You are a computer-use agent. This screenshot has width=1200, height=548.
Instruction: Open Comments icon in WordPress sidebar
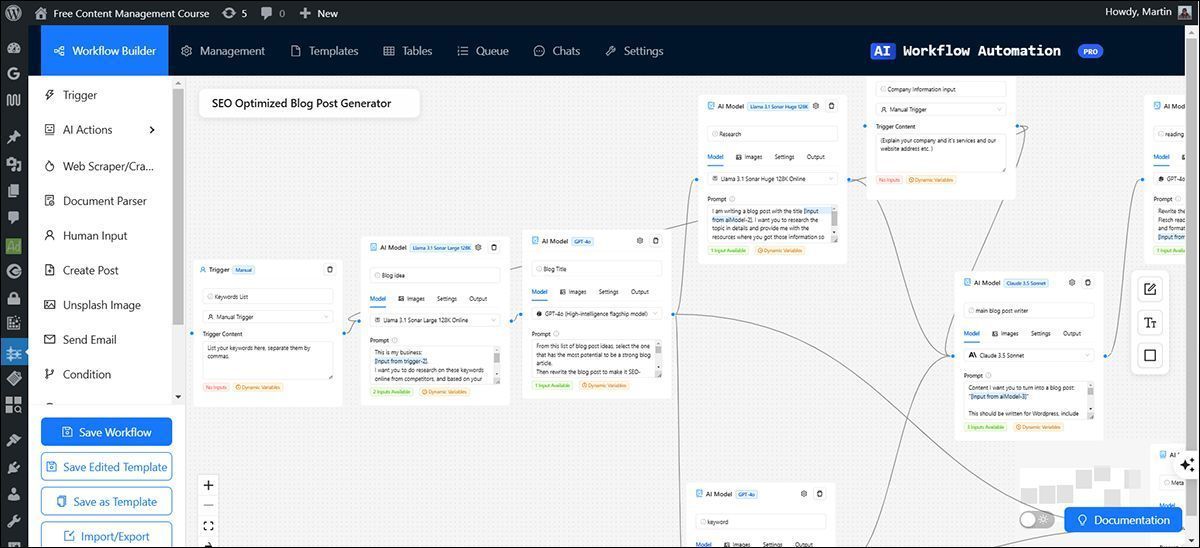click(13, 216)
